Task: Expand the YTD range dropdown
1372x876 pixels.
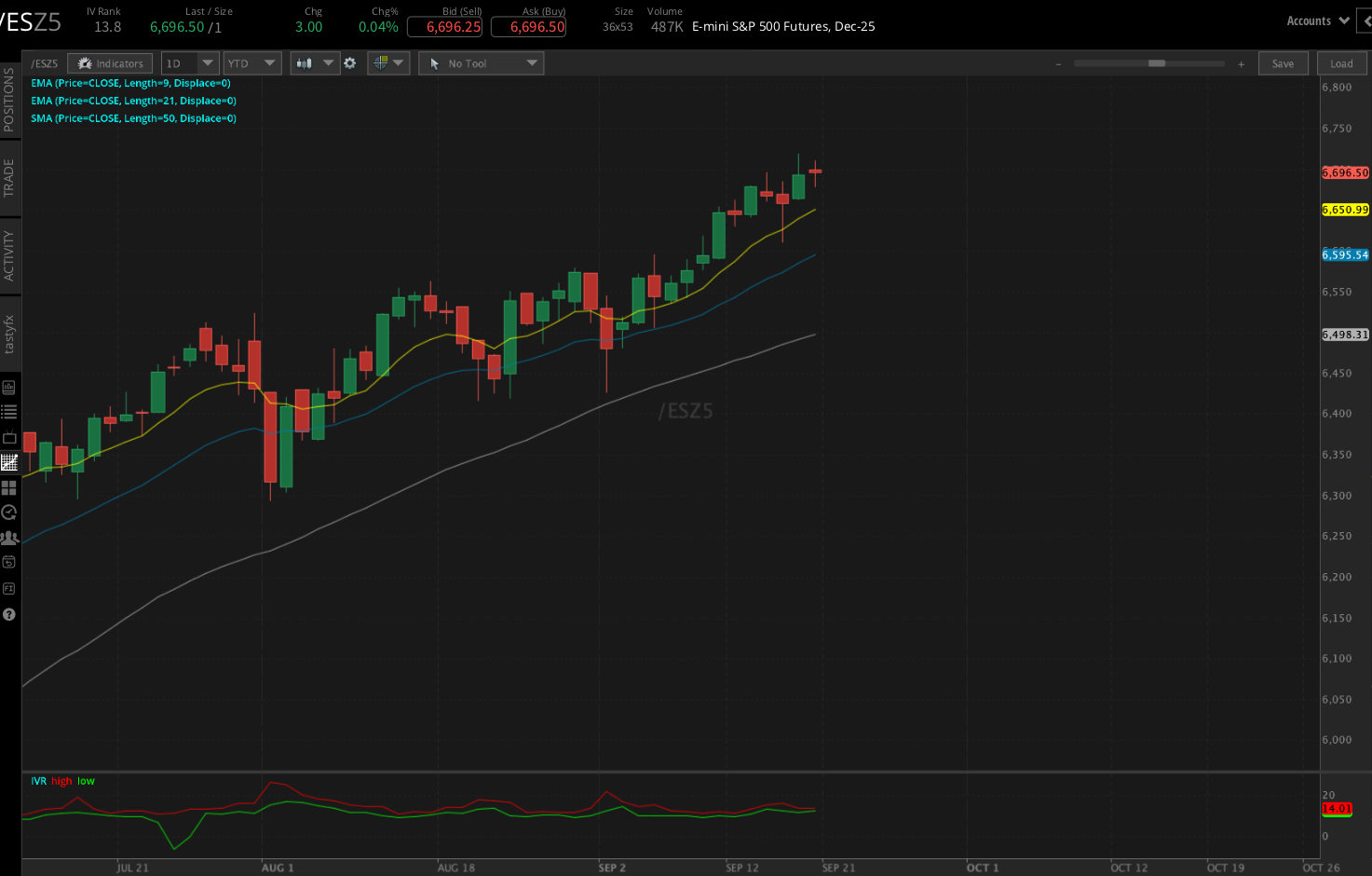Action: coord(251,62)
